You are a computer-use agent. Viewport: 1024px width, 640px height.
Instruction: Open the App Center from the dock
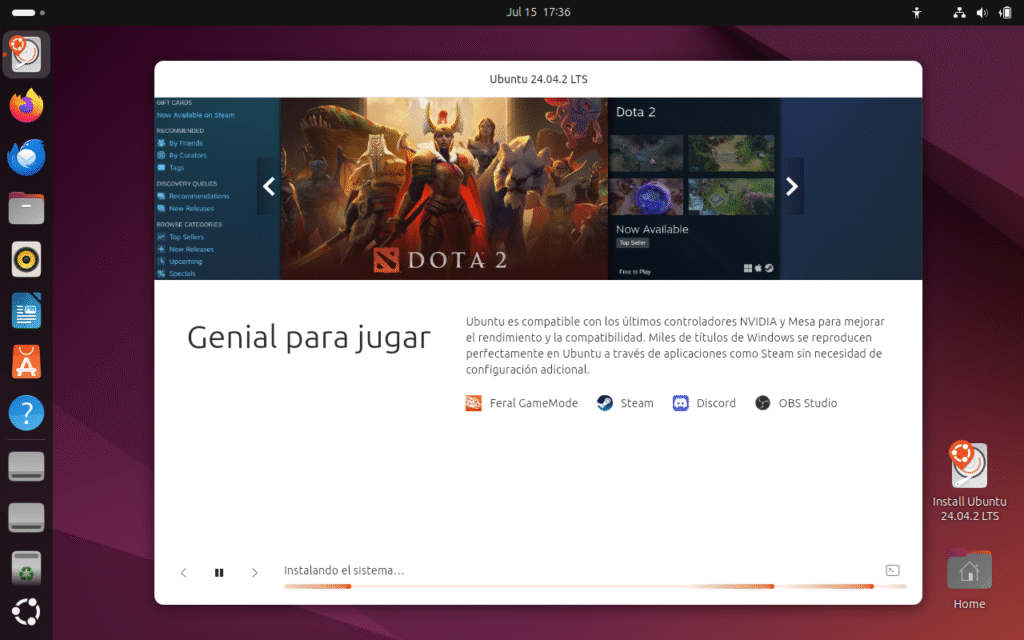(26, 362)
